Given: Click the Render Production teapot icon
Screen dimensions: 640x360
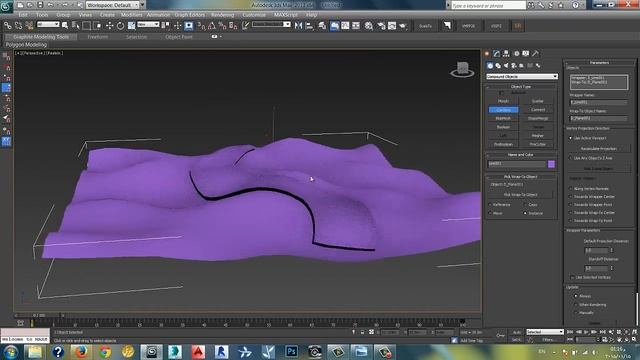Looking at the screenshot, I should pos(403,26).
